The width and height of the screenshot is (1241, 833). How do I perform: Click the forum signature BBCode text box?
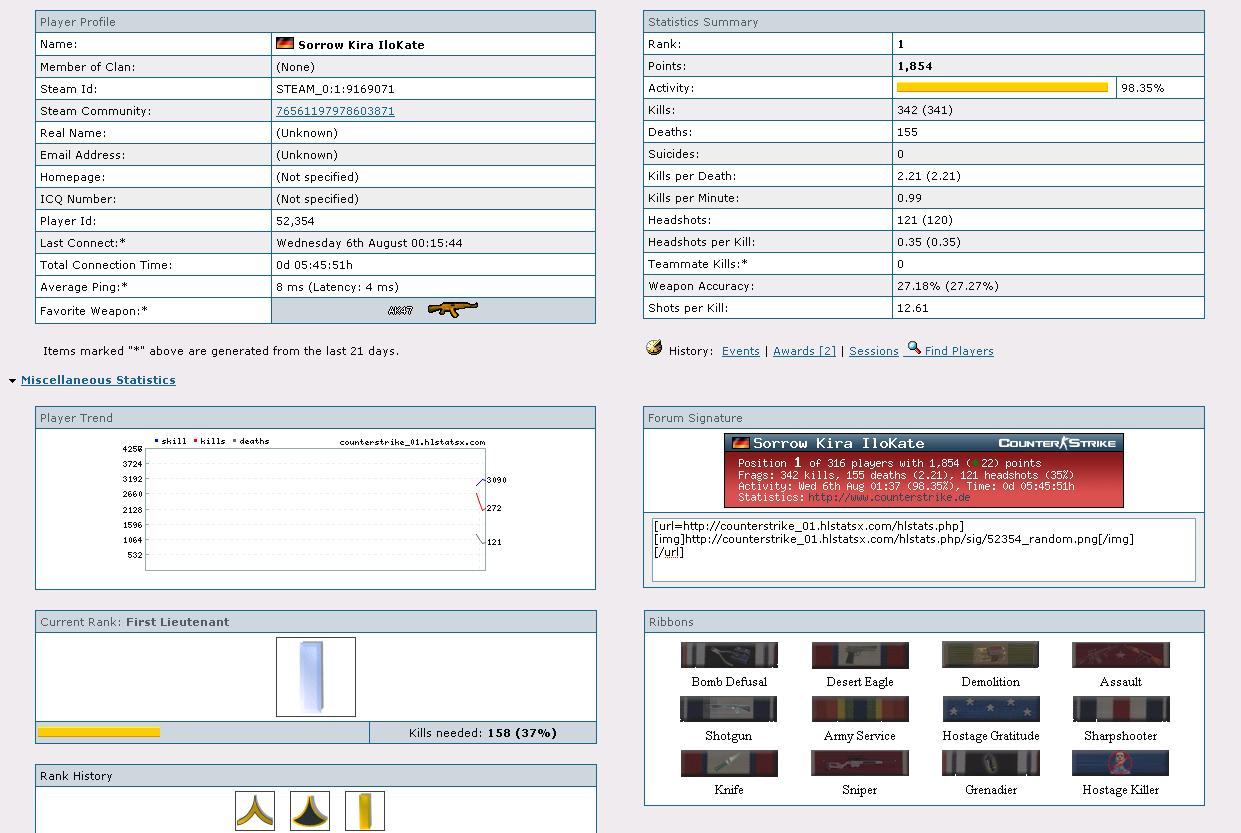923,549
